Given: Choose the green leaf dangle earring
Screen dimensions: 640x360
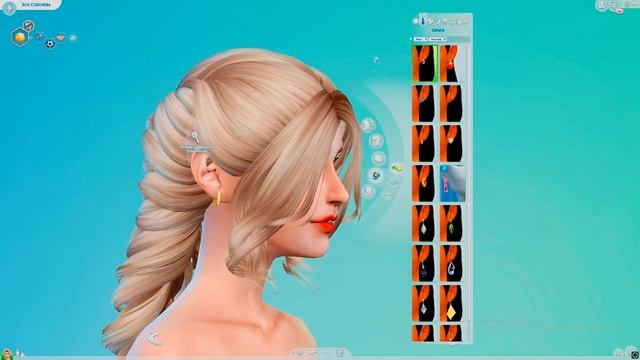Looking at the screenshot, I should coord(451,223).
